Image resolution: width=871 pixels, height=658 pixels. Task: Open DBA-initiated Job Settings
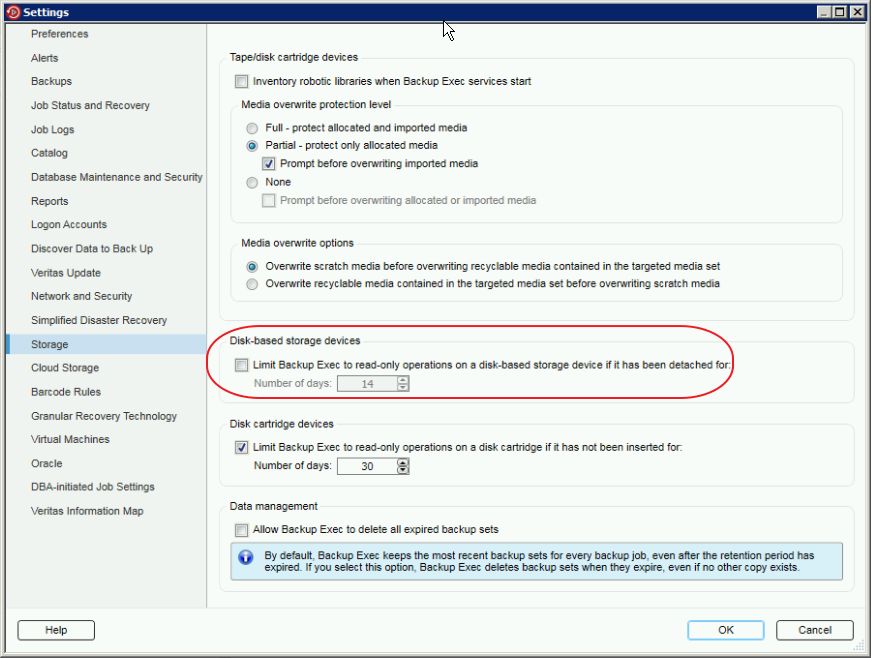pyautogui.click(x=93, y=486)
